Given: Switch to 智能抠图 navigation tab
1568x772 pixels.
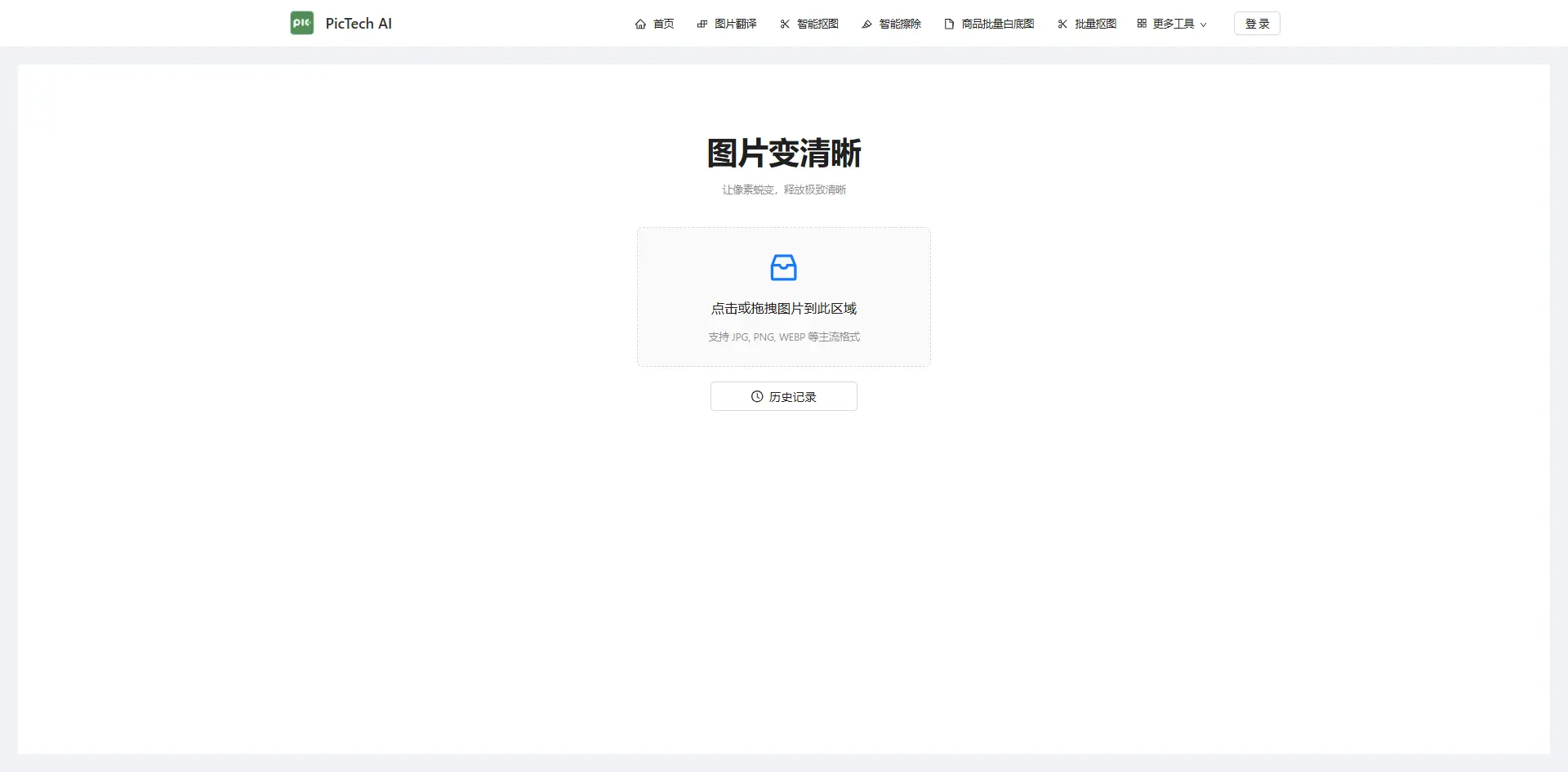Looking at the screenshot, I should tap(816, 24).
